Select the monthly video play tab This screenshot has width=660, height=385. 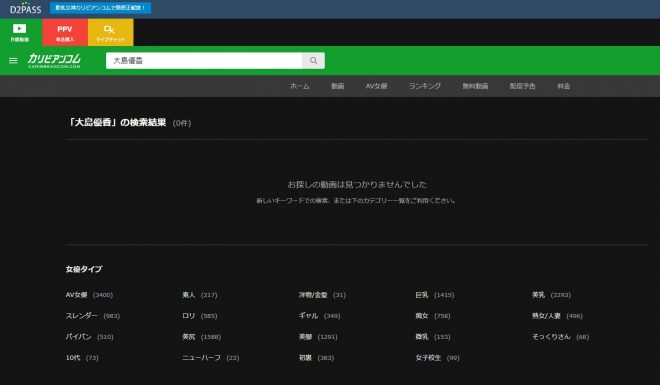(x=20, y=32)
